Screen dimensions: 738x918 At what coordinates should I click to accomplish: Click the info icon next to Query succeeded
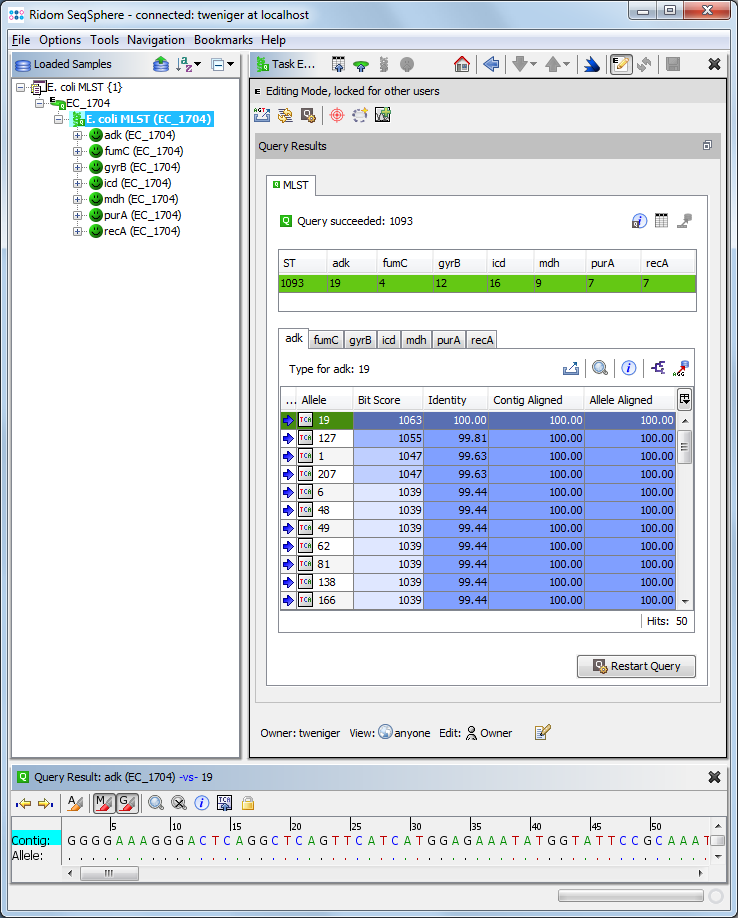tap(639, 221)
